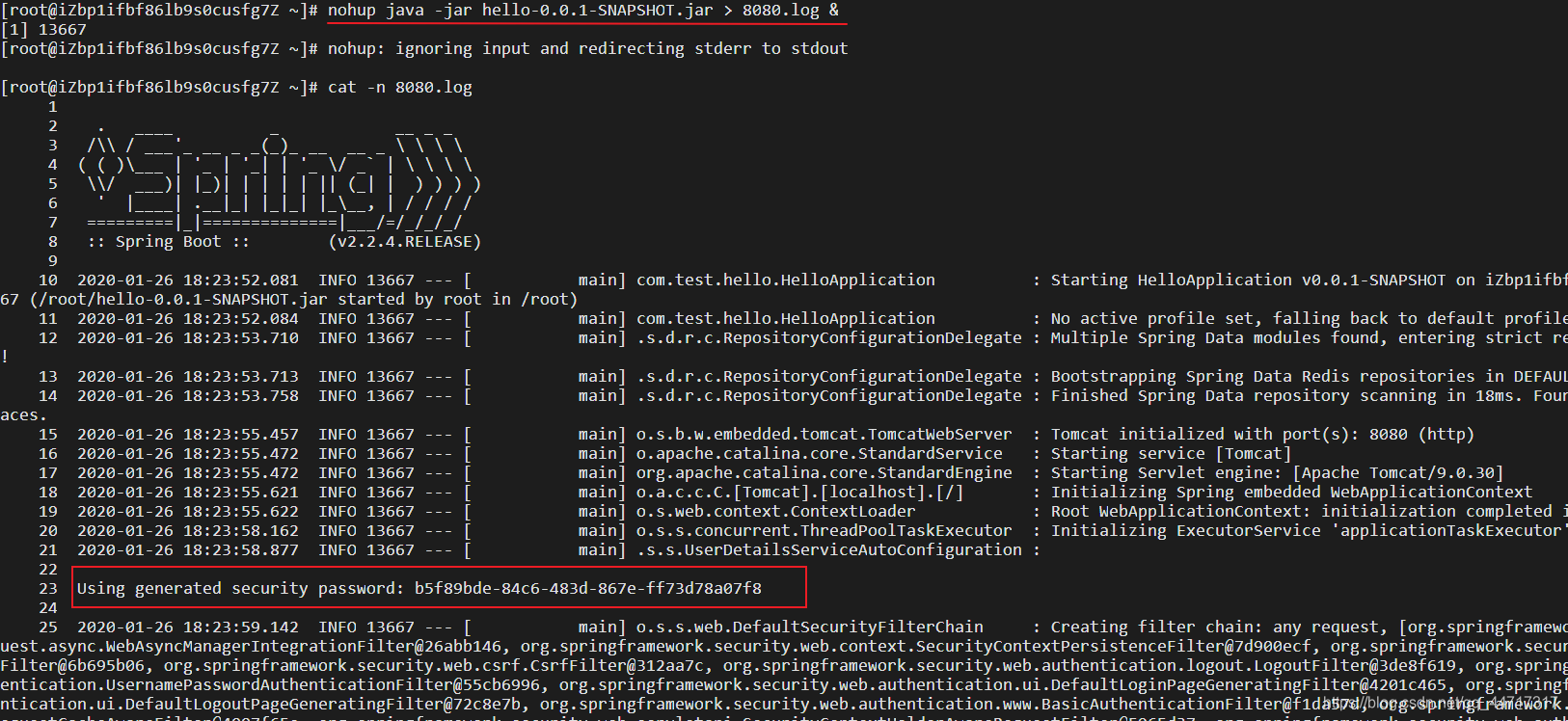Viewport: 1568px width, 721px height.
Task: Click 'Tomcat initialized with port(s): 8080 (http)'
Action: point(1262,434)
